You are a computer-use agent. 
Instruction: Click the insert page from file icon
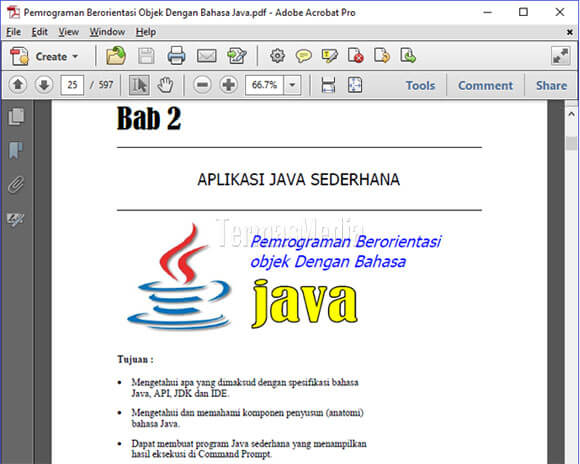click(x=408, y=56)
